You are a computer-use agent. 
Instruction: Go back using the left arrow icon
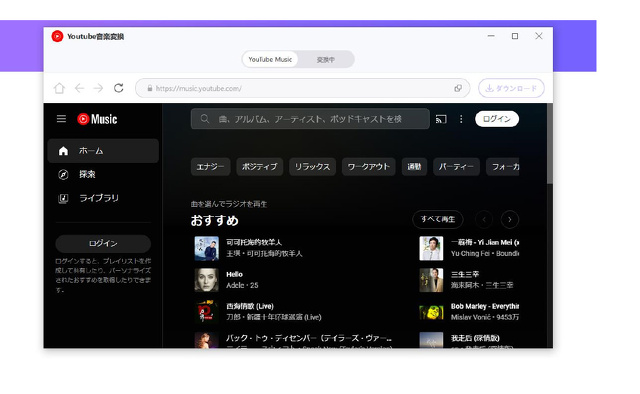79,88
